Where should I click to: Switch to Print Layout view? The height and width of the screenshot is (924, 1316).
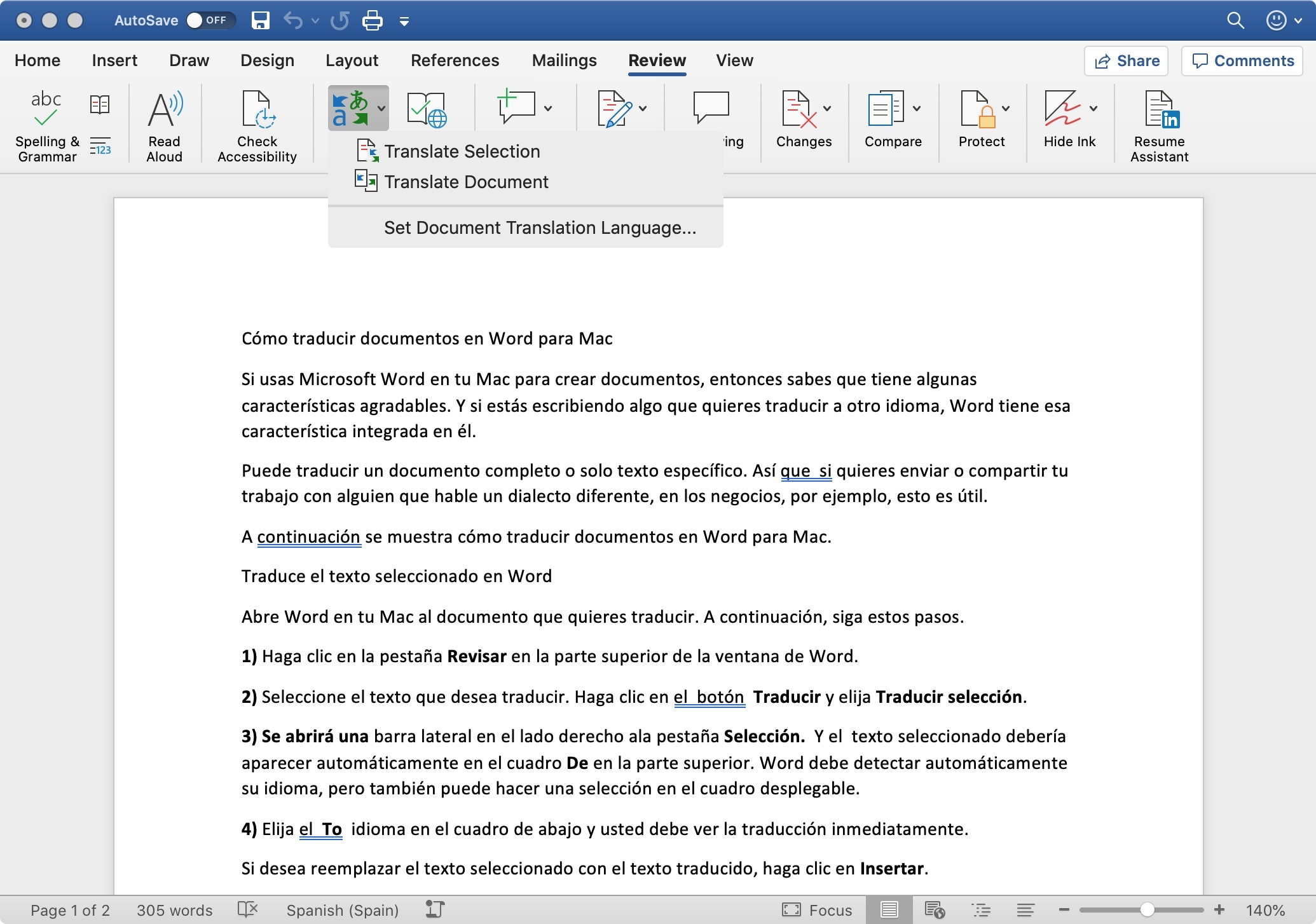(889, 910)
